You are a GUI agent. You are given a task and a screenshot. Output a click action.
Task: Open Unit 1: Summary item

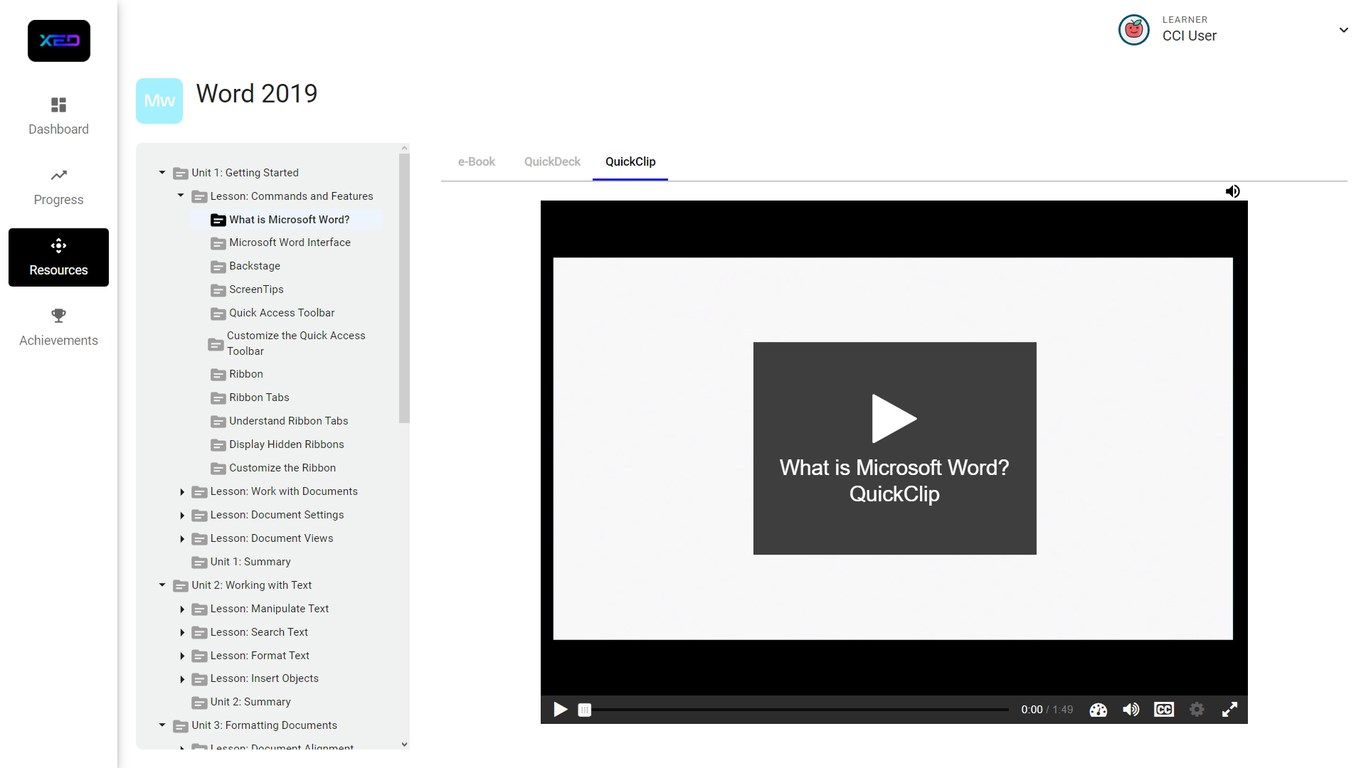click(250, 562)
